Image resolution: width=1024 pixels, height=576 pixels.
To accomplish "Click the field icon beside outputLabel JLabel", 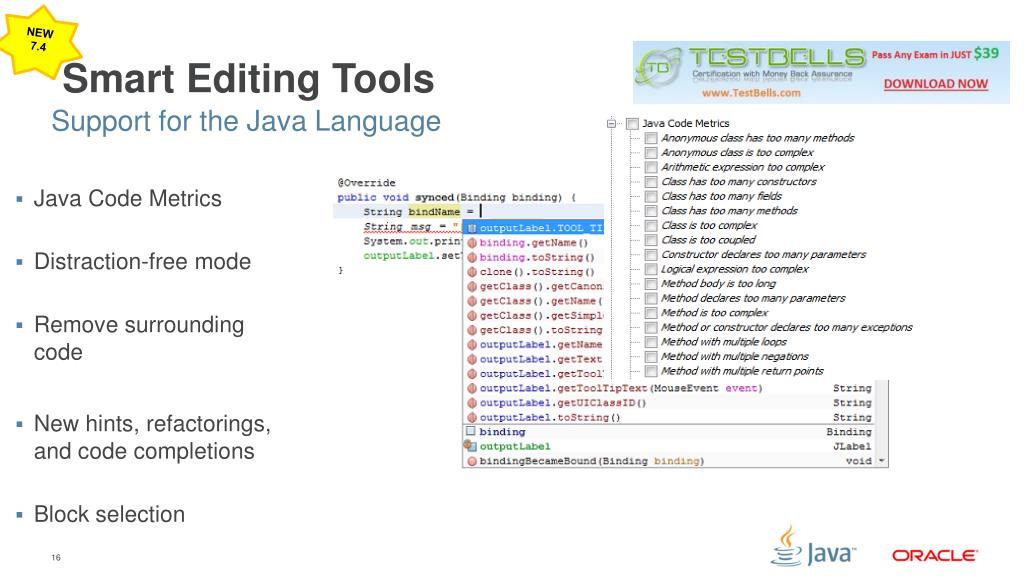I will [x=470, y=446].
